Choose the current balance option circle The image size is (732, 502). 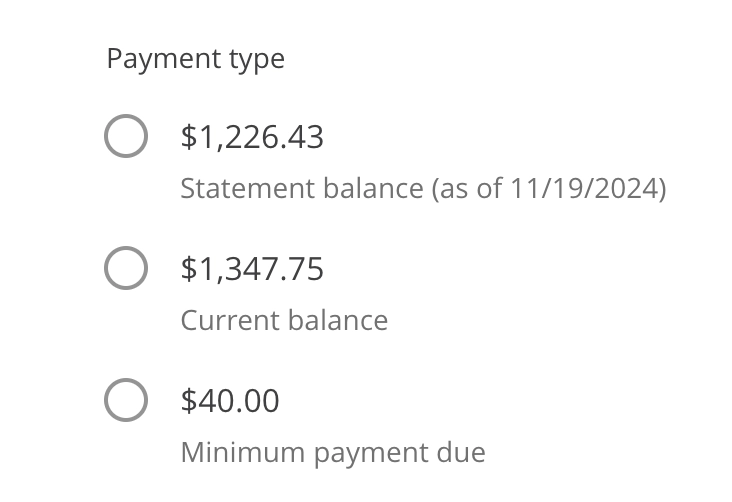tap(126, 269)
